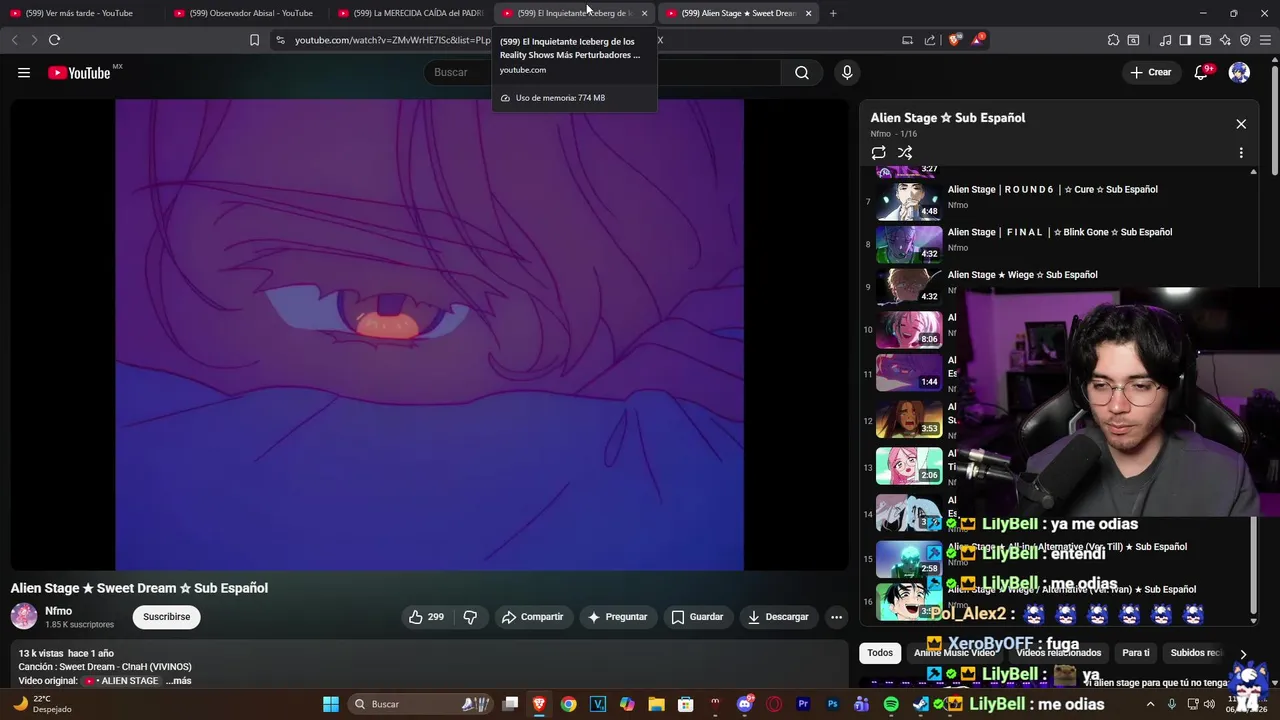Subscribe to Nfmo with Suscribirse

[x=167, y=617]
